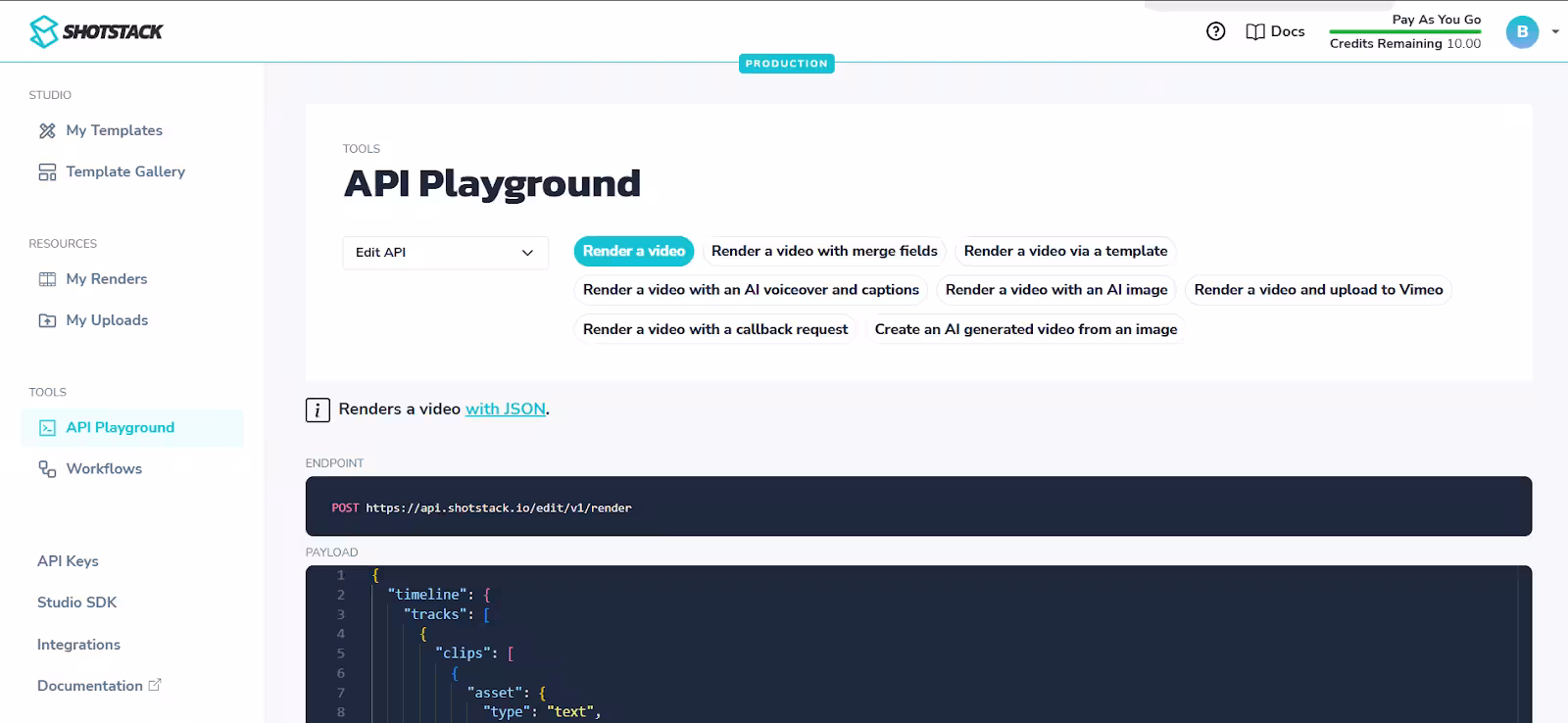Click the Credits Remaining progress bar
This screenshot has height=723, width=1568.
click(x=1405, y=31)
